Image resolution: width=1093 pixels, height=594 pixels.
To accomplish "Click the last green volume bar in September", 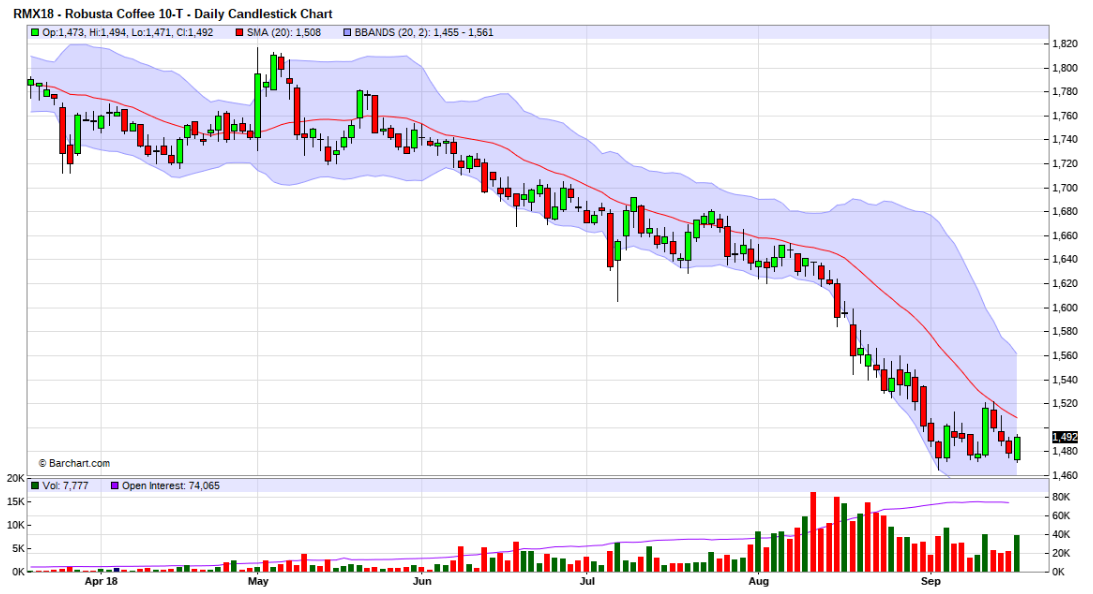I will [x=1017, y=554].
